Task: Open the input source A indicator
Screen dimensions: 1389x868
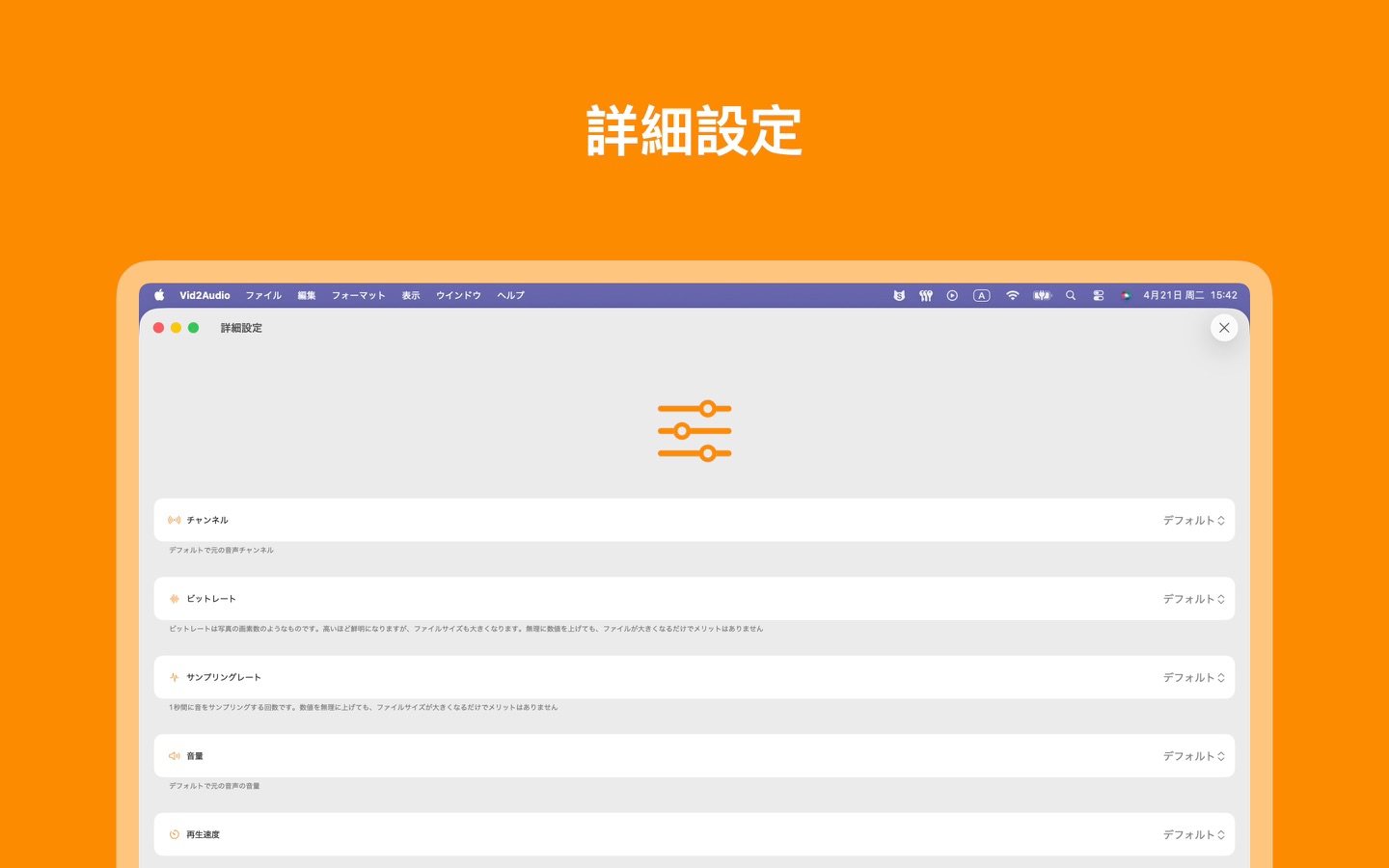Action: point(981,295)
